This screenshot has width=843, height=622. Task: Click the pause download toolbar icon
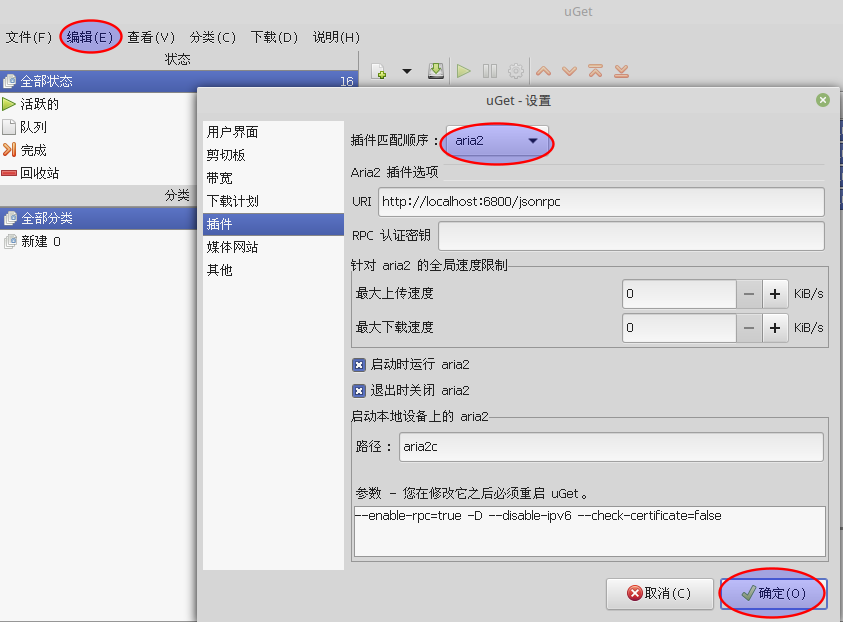click(x=490, y=71)
